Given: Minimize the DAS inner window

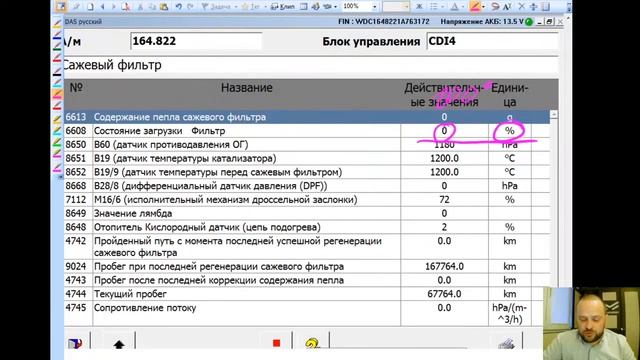Looking at the screenshot, I should coord(539,22).
